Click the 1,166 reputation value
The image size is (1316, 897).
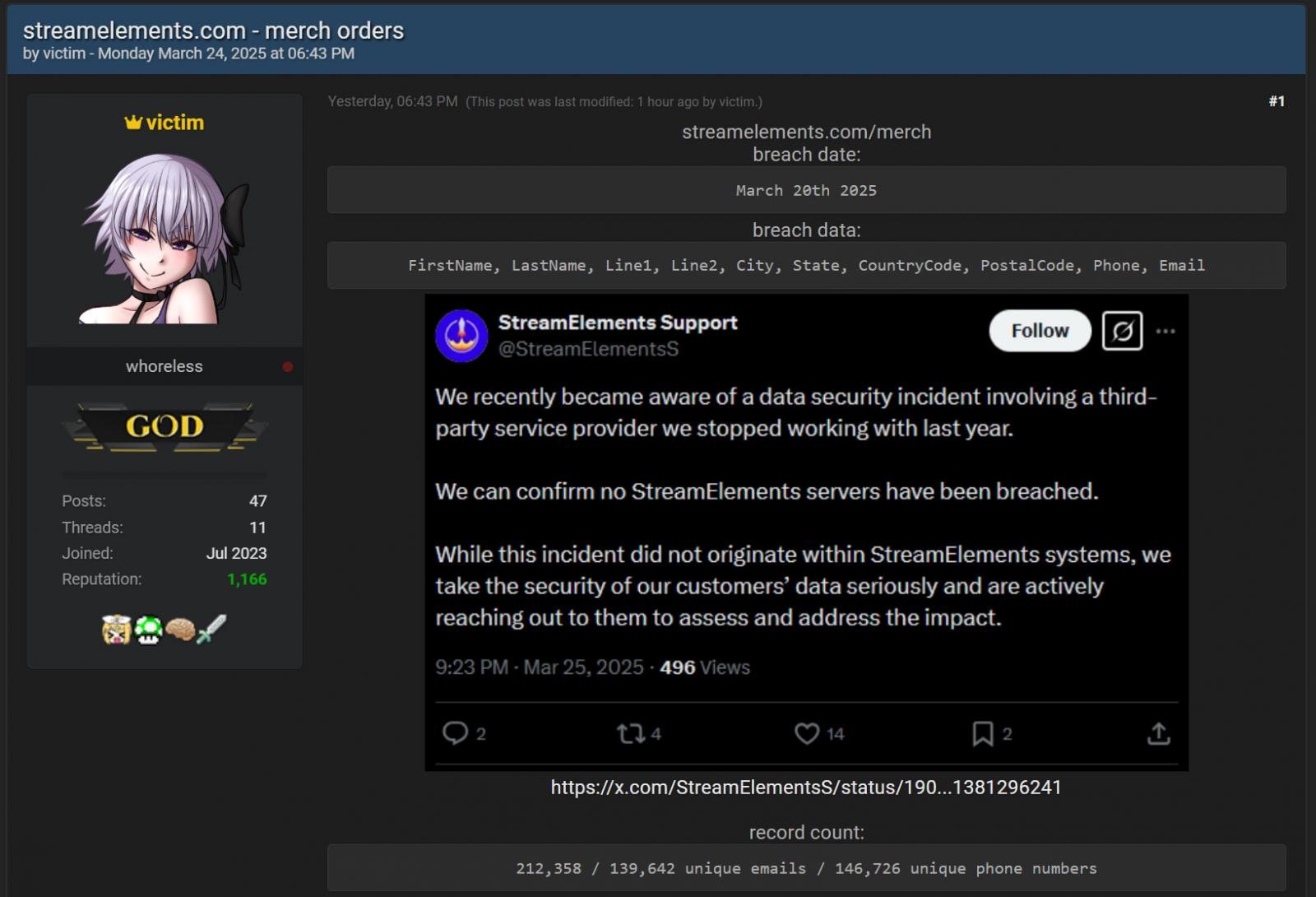coord(247,579)
